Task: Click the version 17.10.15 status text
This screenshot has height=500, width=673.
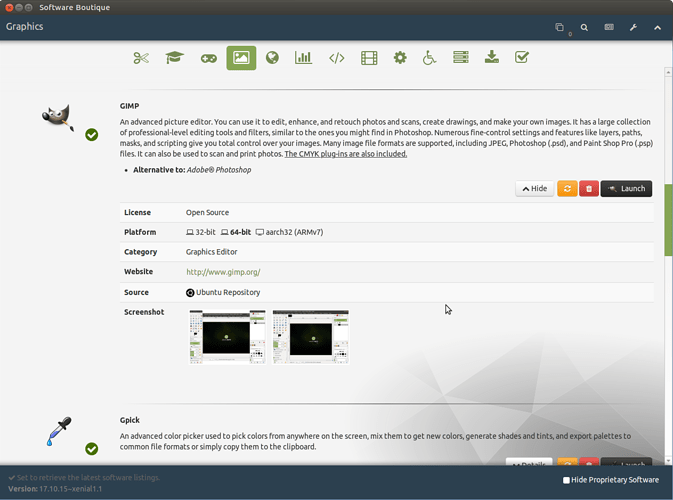Action: pyautogui.click(x=55, y=489)
